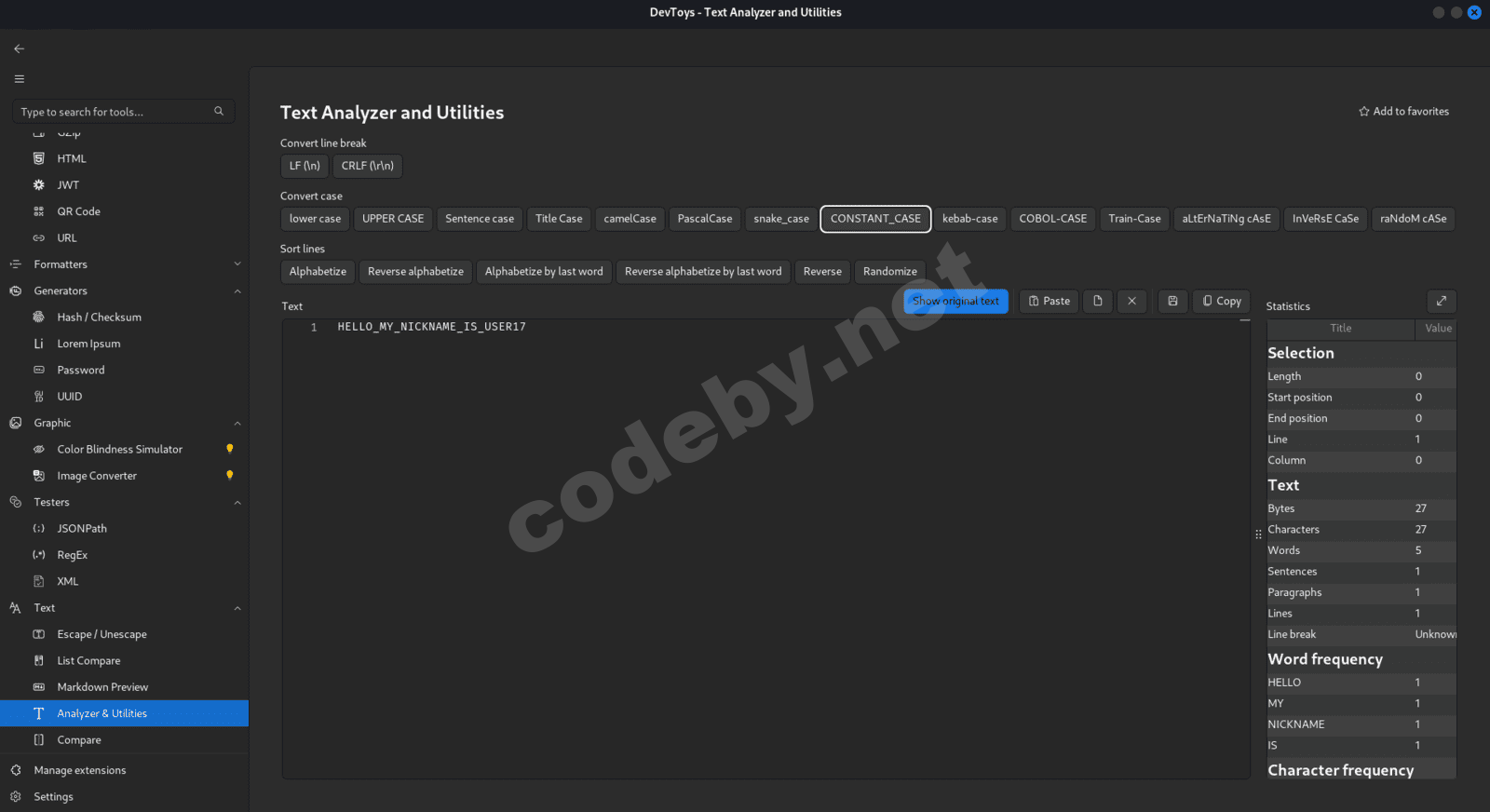
Task: Toggle CONSTANT_CASE conversion
Action: [x=875, y=219]
